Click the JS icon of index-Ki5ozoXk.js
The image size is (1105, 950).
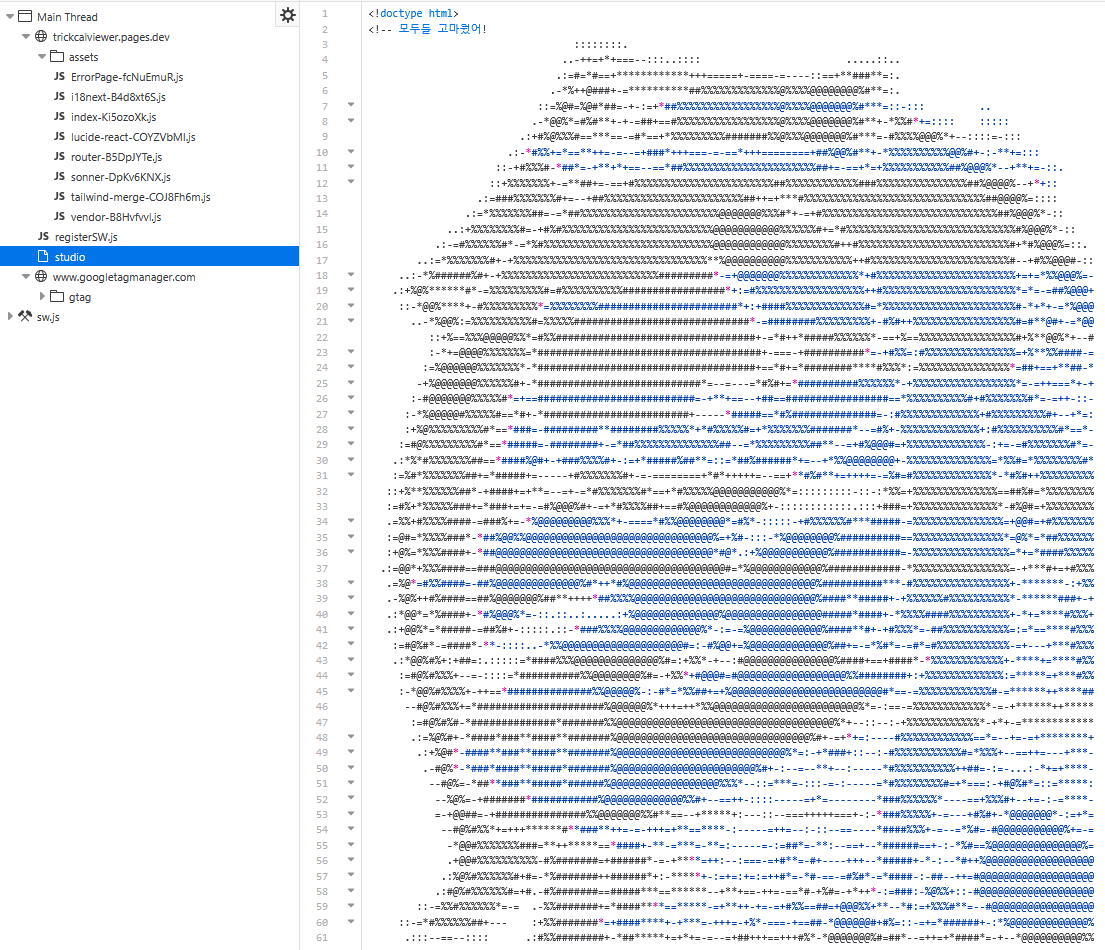click(59, 116)
